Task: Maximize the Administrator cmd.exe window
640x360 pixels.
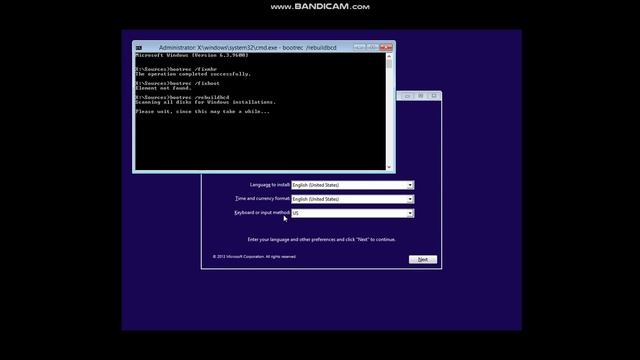Action: 372,47
